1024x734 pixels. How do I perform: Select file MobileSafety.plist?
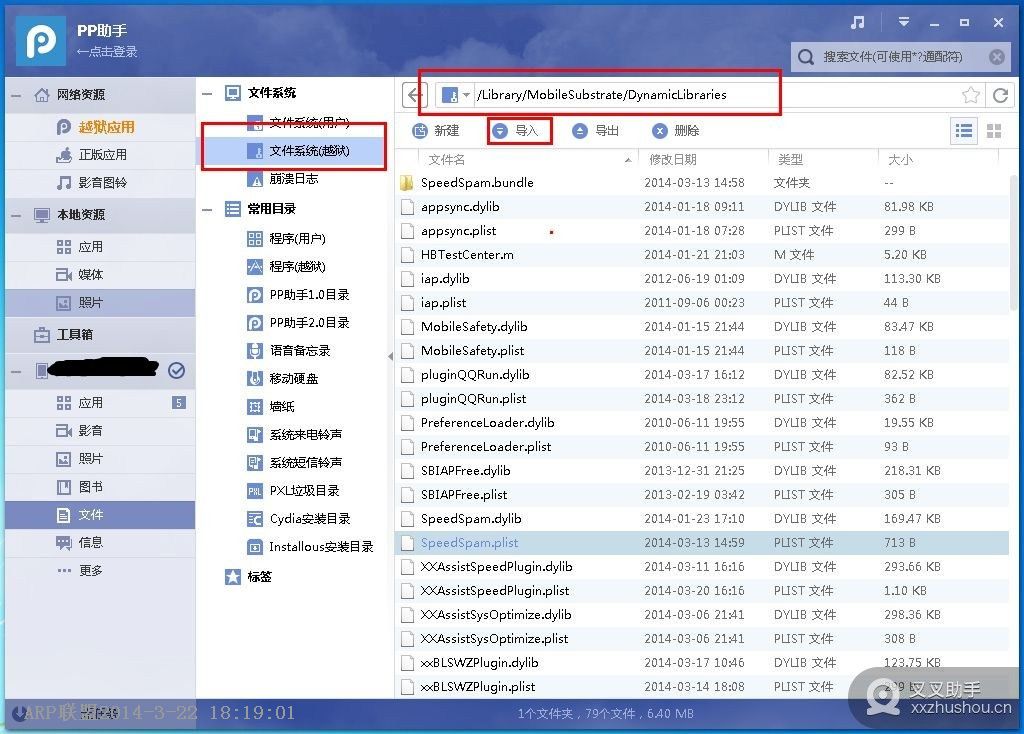(x=703, y=351)
